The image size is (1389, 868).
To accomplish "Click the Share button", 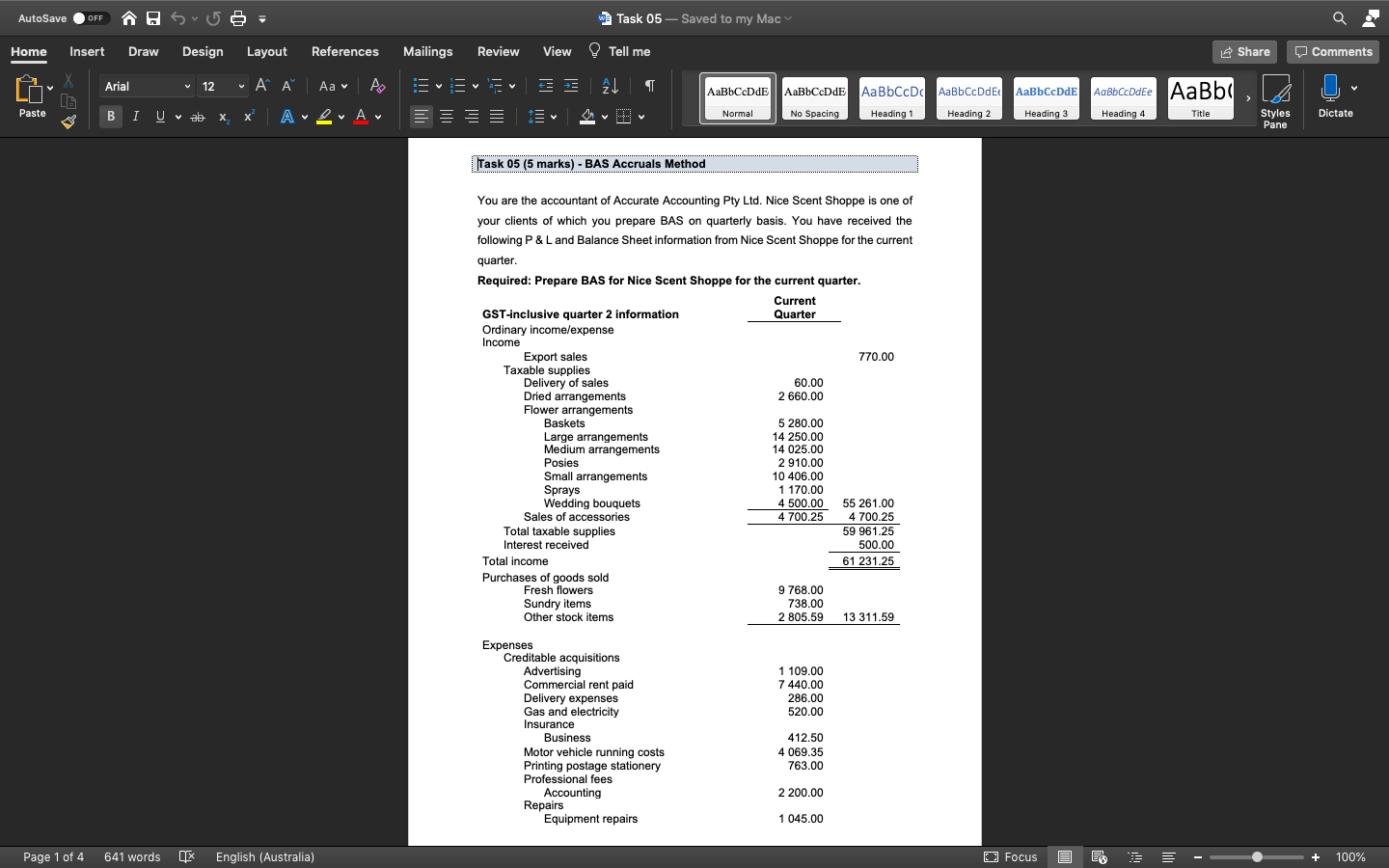I will tap(1244, 51).
